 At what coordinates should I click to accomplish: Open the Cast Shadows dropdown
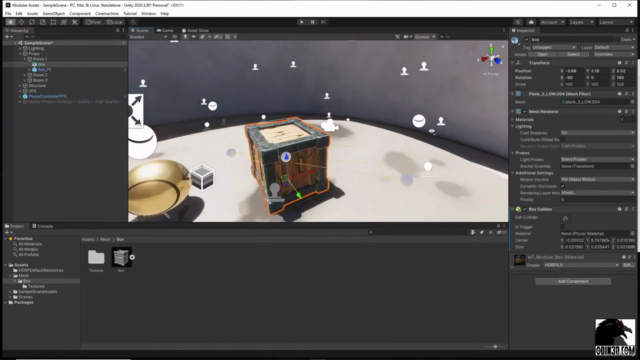tap(598, 133)
